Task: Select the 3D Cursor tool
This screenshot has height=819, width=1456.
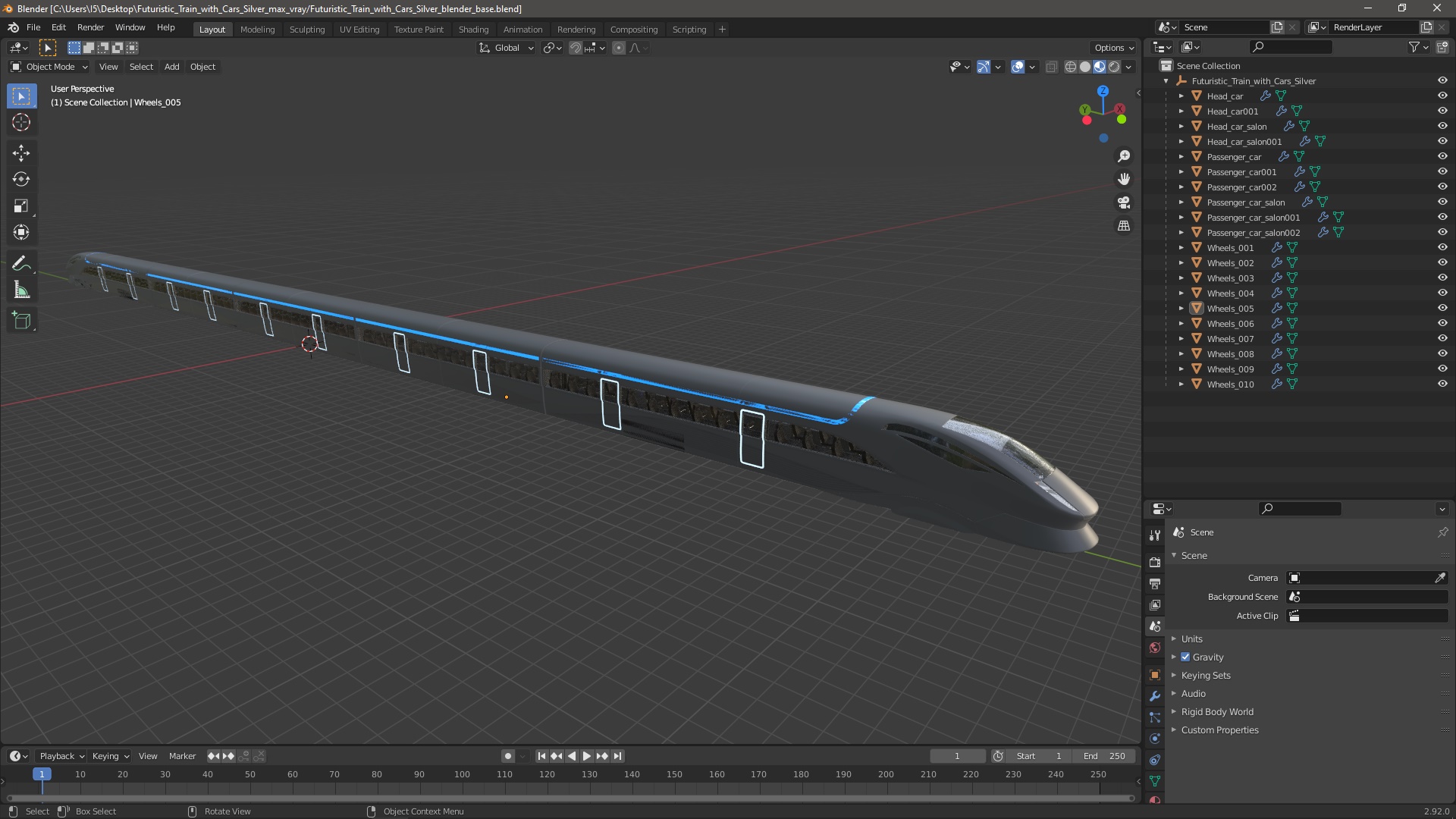Action: [21, 123]
